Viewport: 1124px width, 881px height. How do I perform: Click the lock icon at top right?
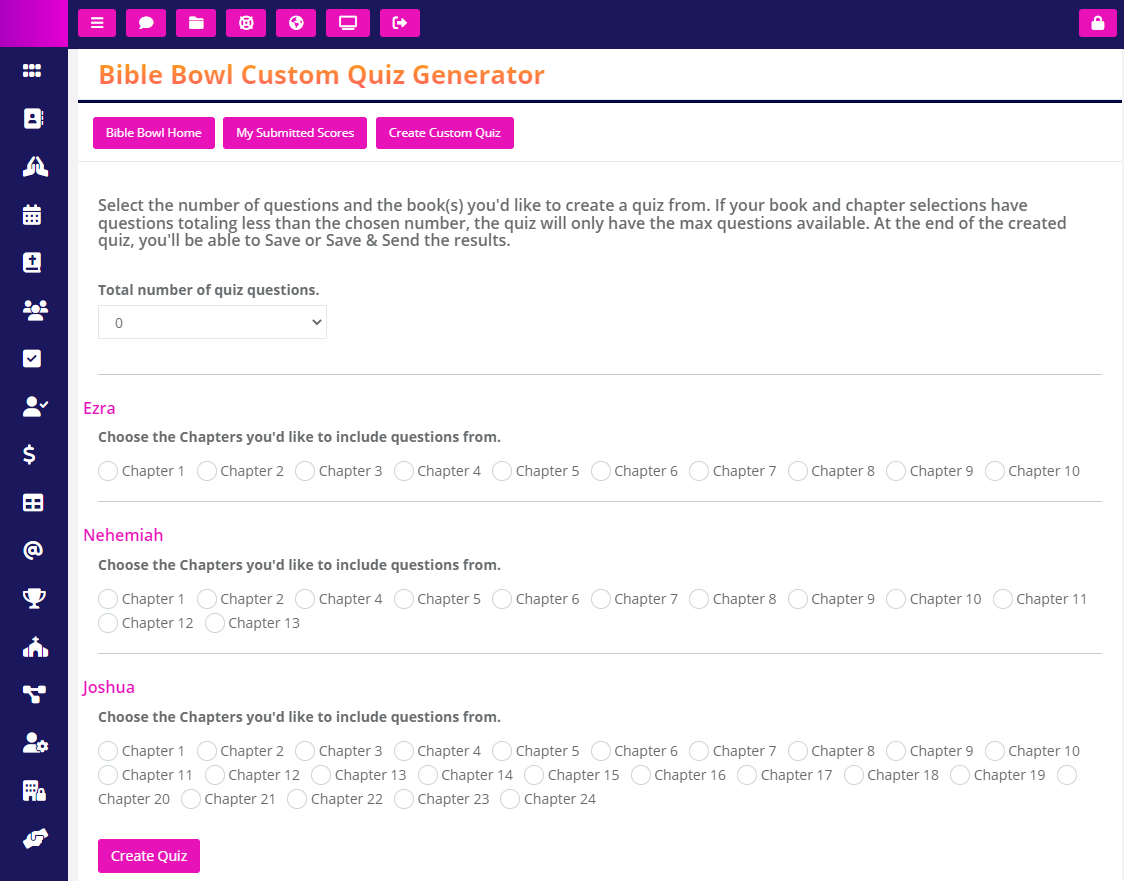click(1097, 23)
